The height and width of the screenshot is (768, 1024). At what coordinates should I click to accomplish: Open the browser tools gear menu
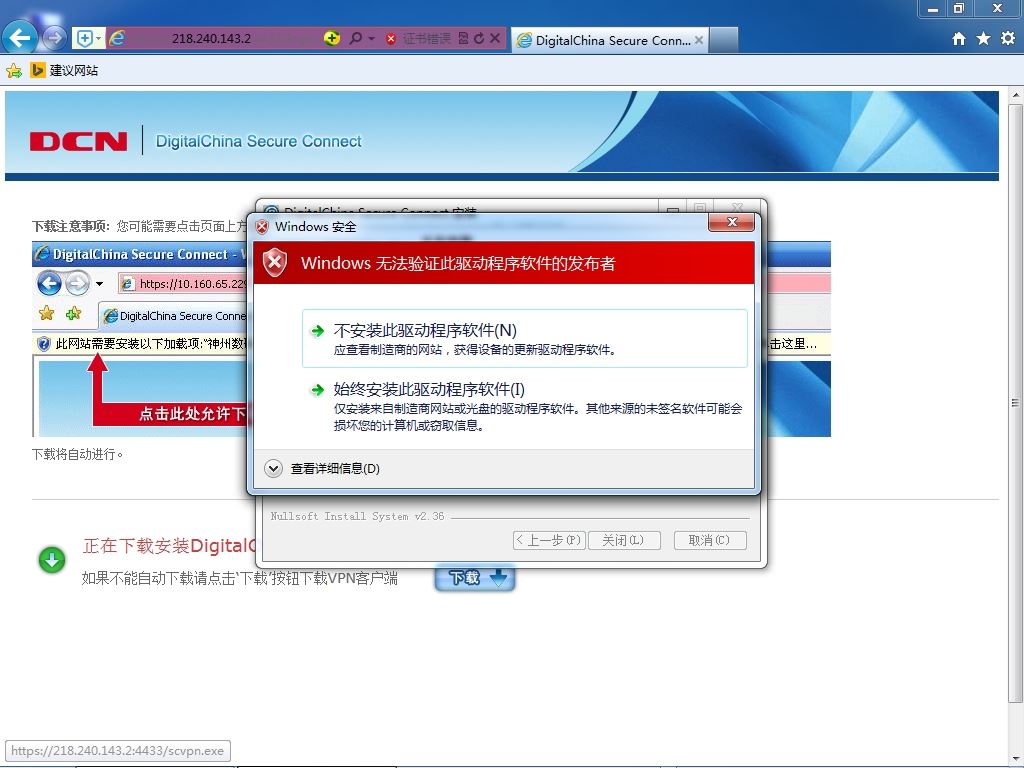click(x=1008, y=39)
